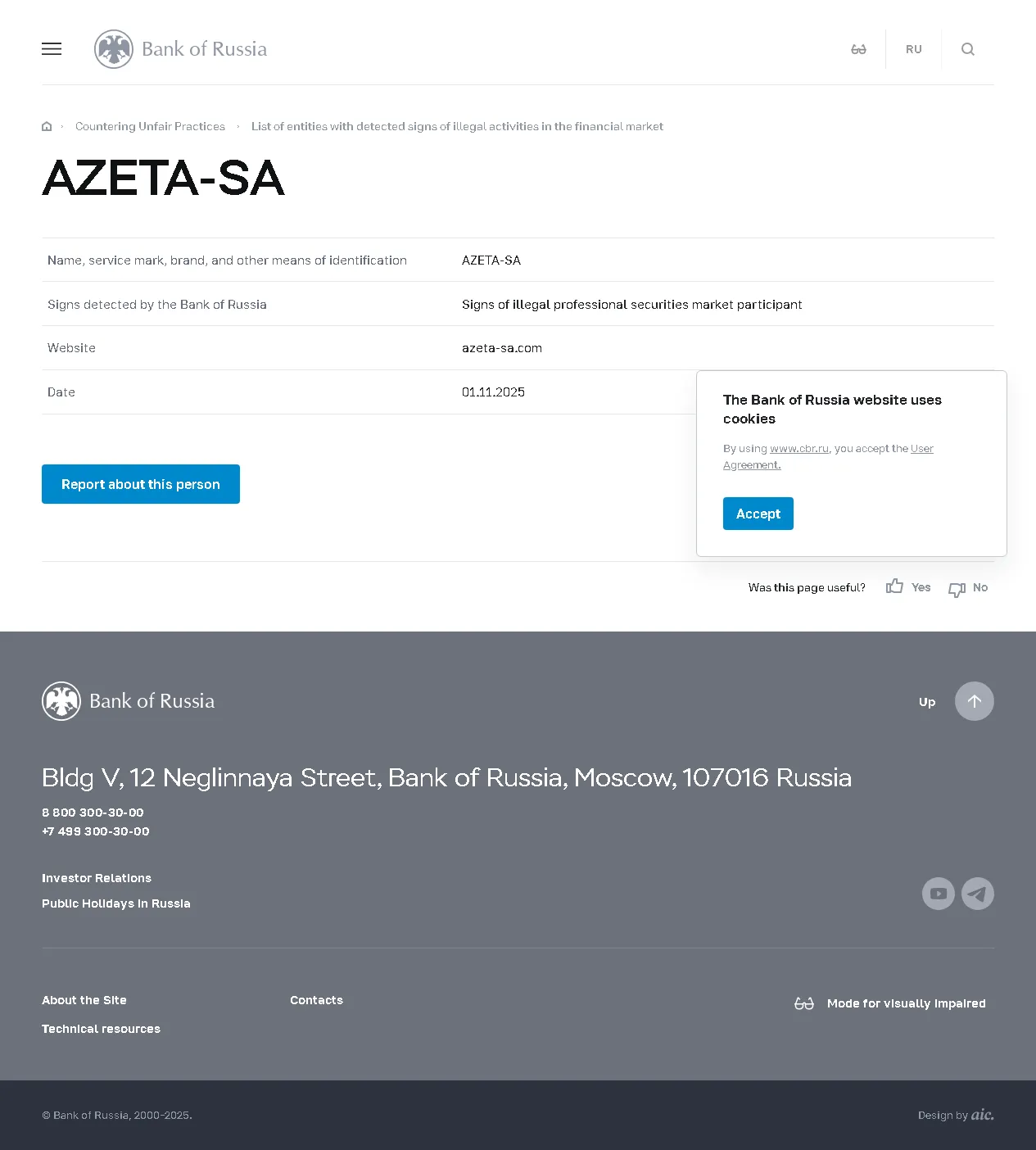This screenshot has width=1036, height=1150.
Task: Accept the cookies notice
Action: click(x=758, y=514)
